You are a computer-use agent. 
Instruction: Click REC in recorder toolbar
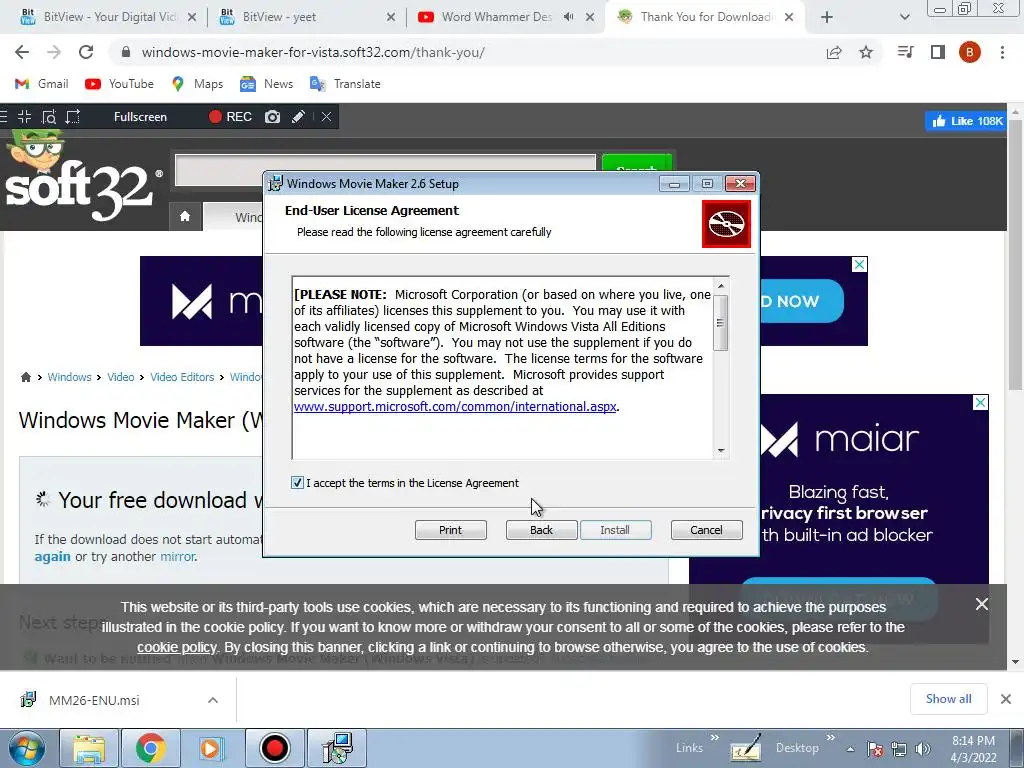click(231, 117)
